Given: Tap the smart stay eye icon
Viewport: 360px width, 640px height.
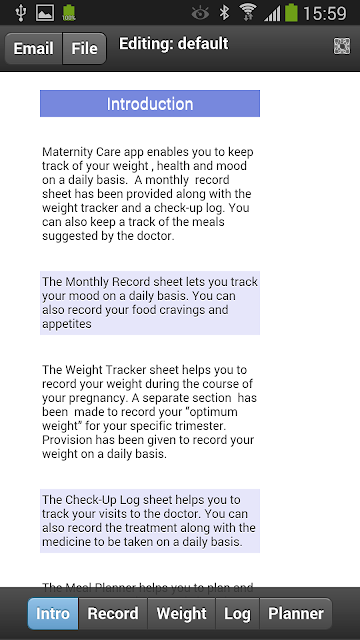Looking at the screenshot, I should (x=200, y=13).
